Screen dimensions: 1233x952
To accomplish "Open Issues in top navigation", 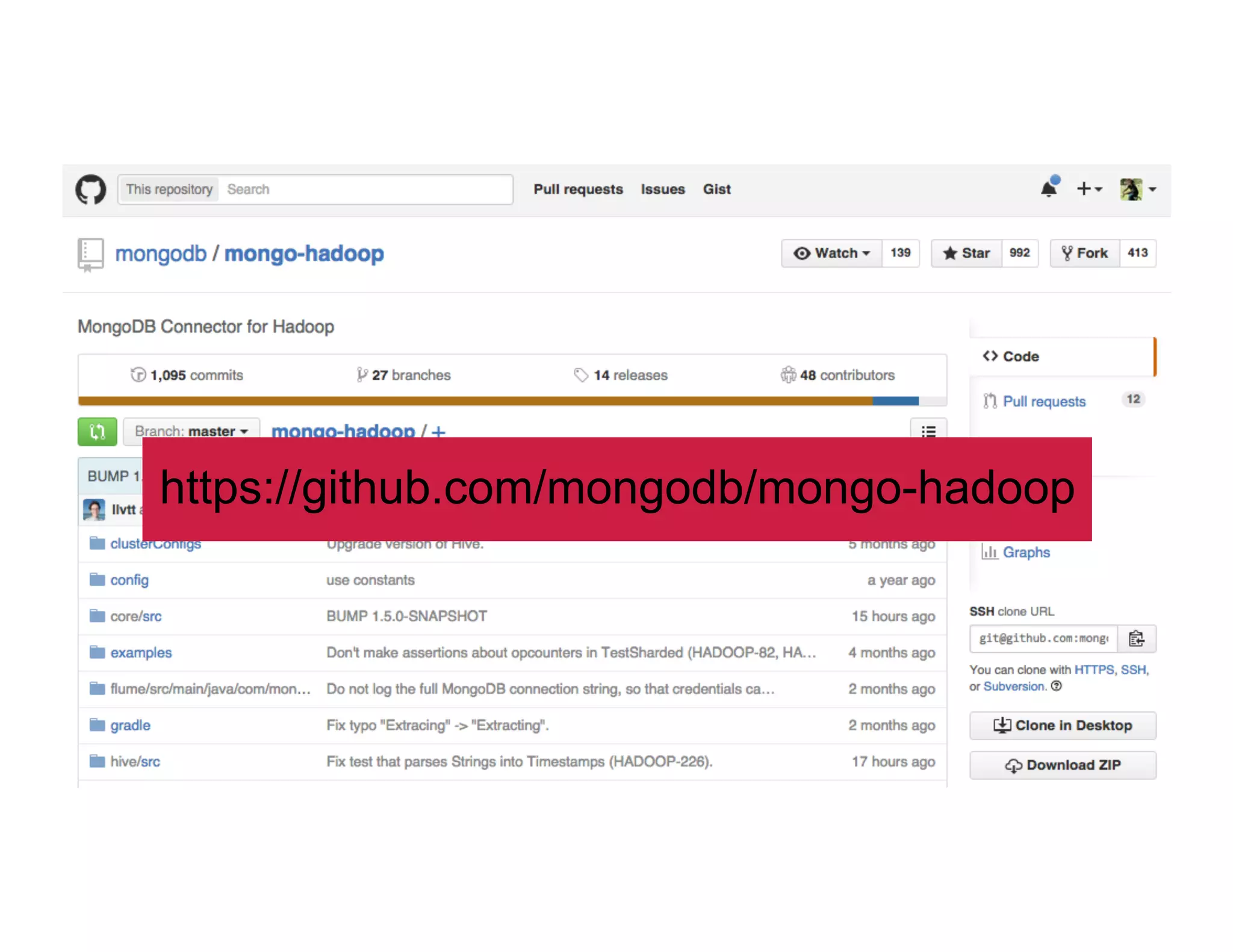I will coord(663,190).
